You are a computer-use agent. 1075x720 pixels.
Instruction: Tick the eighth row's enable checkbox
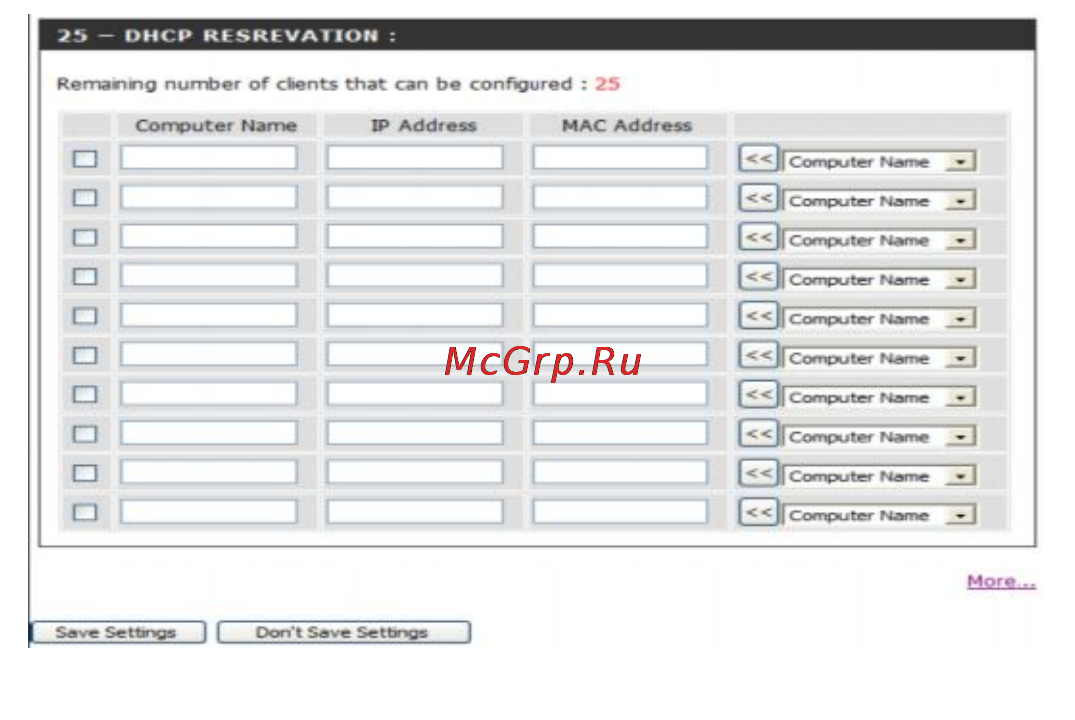coord(85,434)
